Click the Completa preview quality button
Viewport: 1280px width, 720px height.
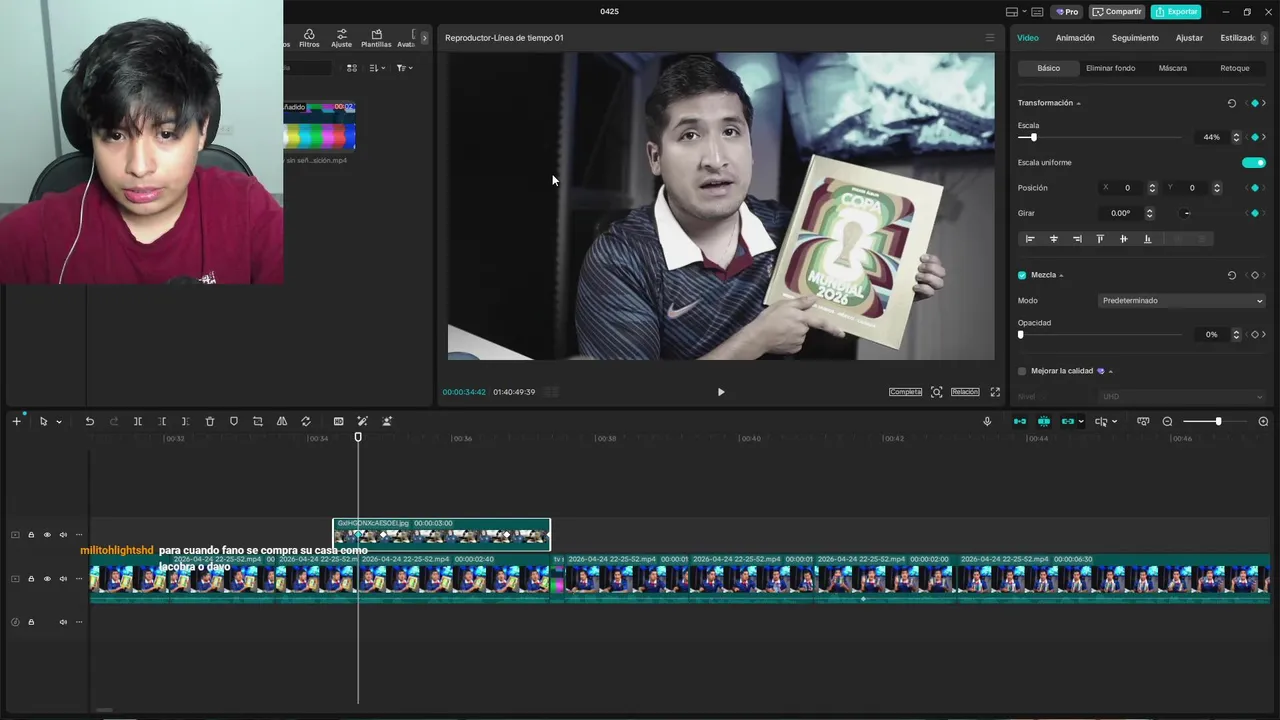tap(905, 392)
